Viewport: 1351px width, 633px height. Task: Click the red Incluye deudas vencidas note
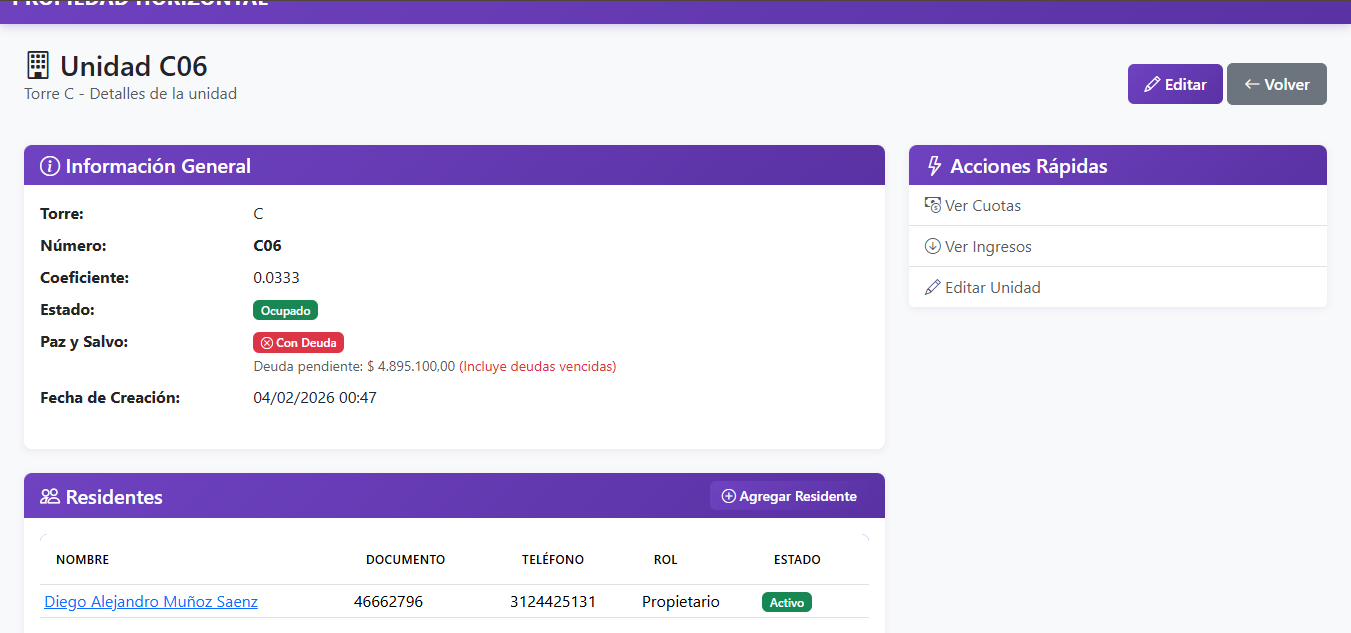click(537, 367)
